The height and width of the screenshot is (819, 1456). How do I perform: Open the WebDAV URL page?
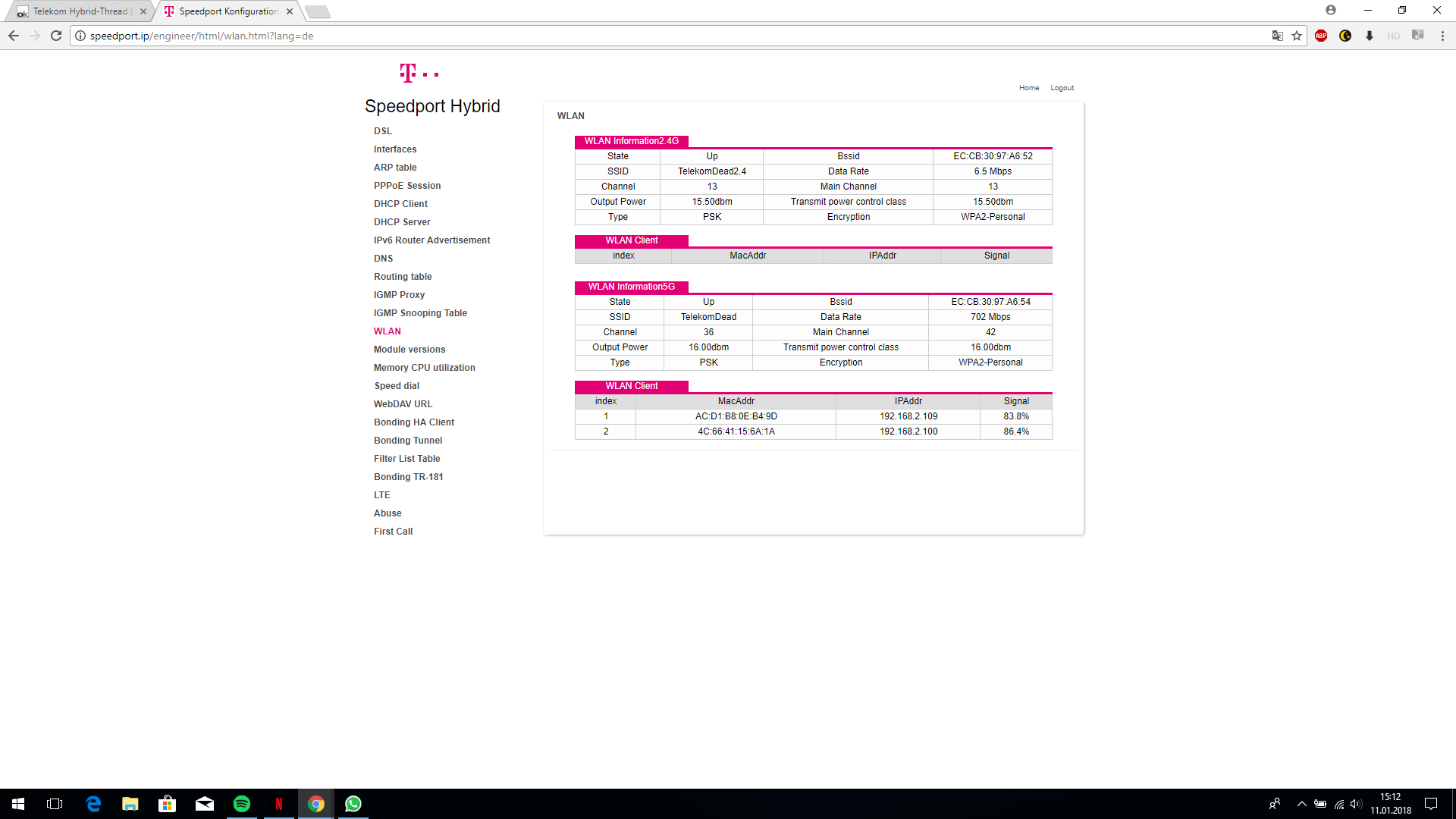(403, 404)
